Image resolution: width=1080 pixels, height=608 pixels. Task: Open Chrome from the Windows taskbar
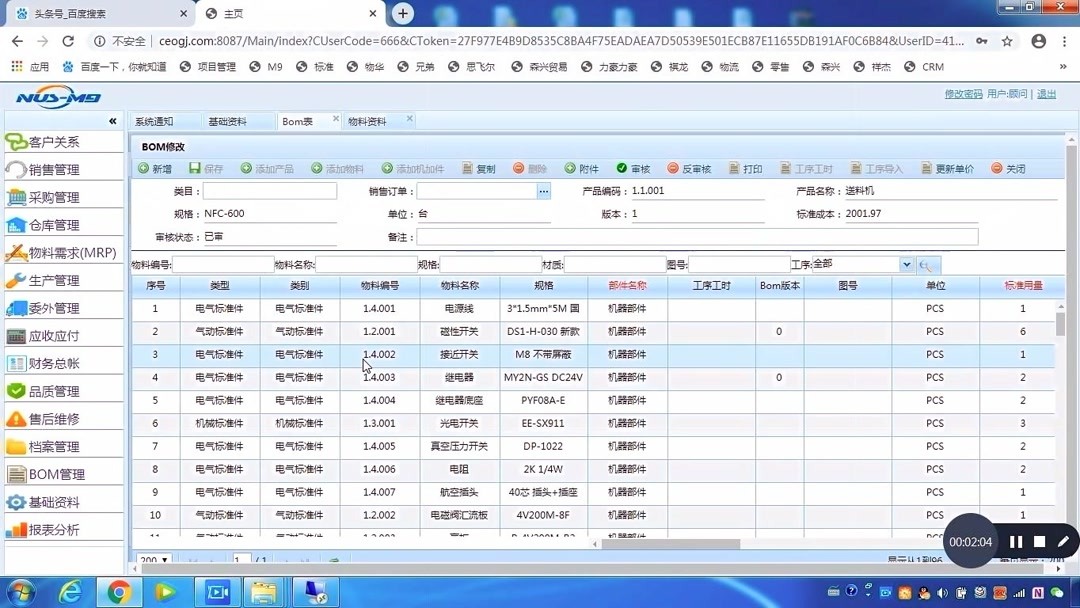pyautogui.click(x=119, y=591)
